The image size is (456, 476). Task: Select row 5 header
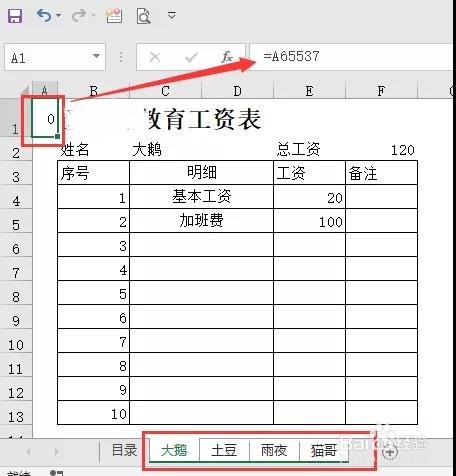click(16, 221)
